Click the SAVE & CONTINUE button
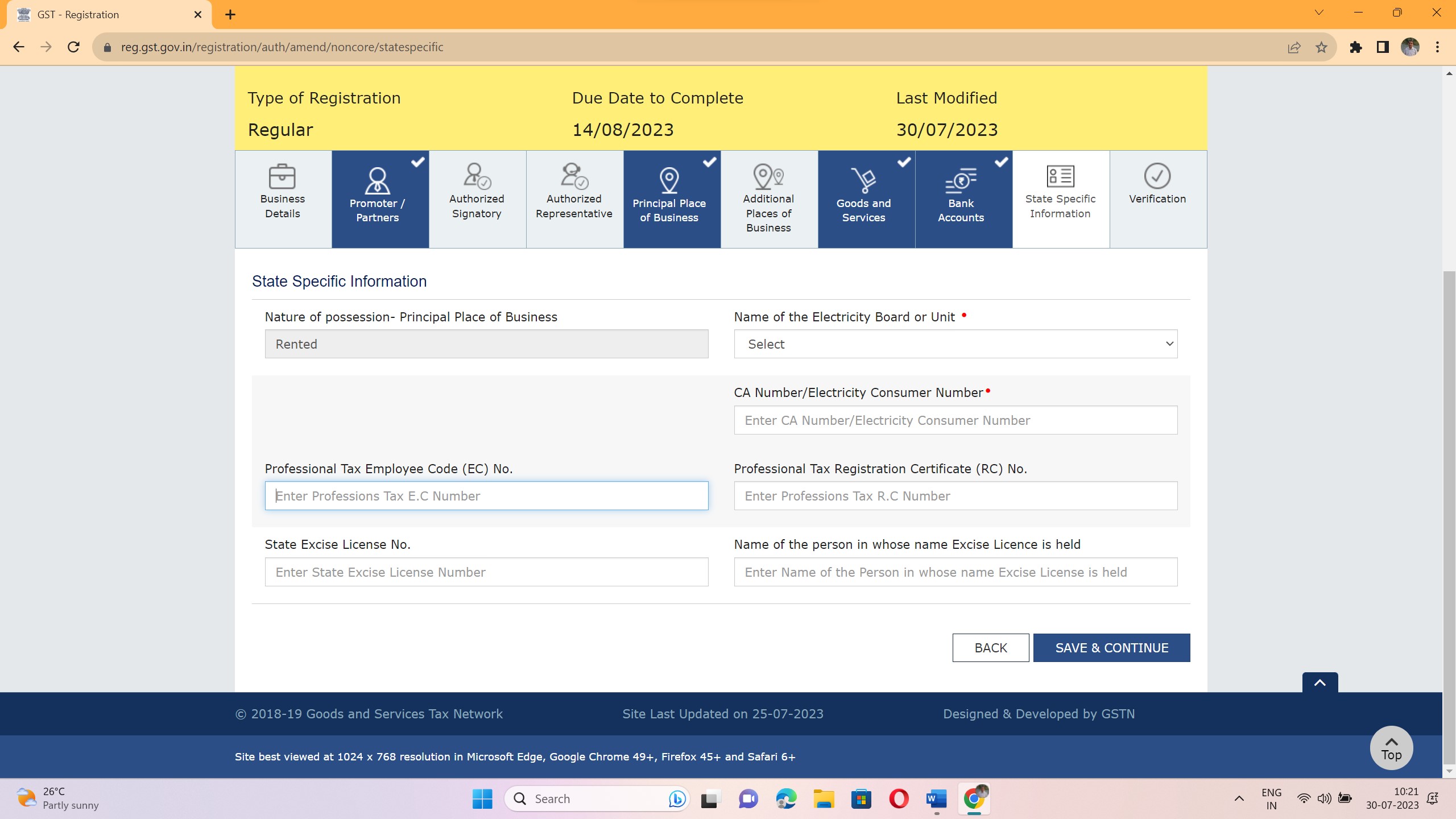The height and width of the screenshot is (819, 1456). pos(1111,648)
